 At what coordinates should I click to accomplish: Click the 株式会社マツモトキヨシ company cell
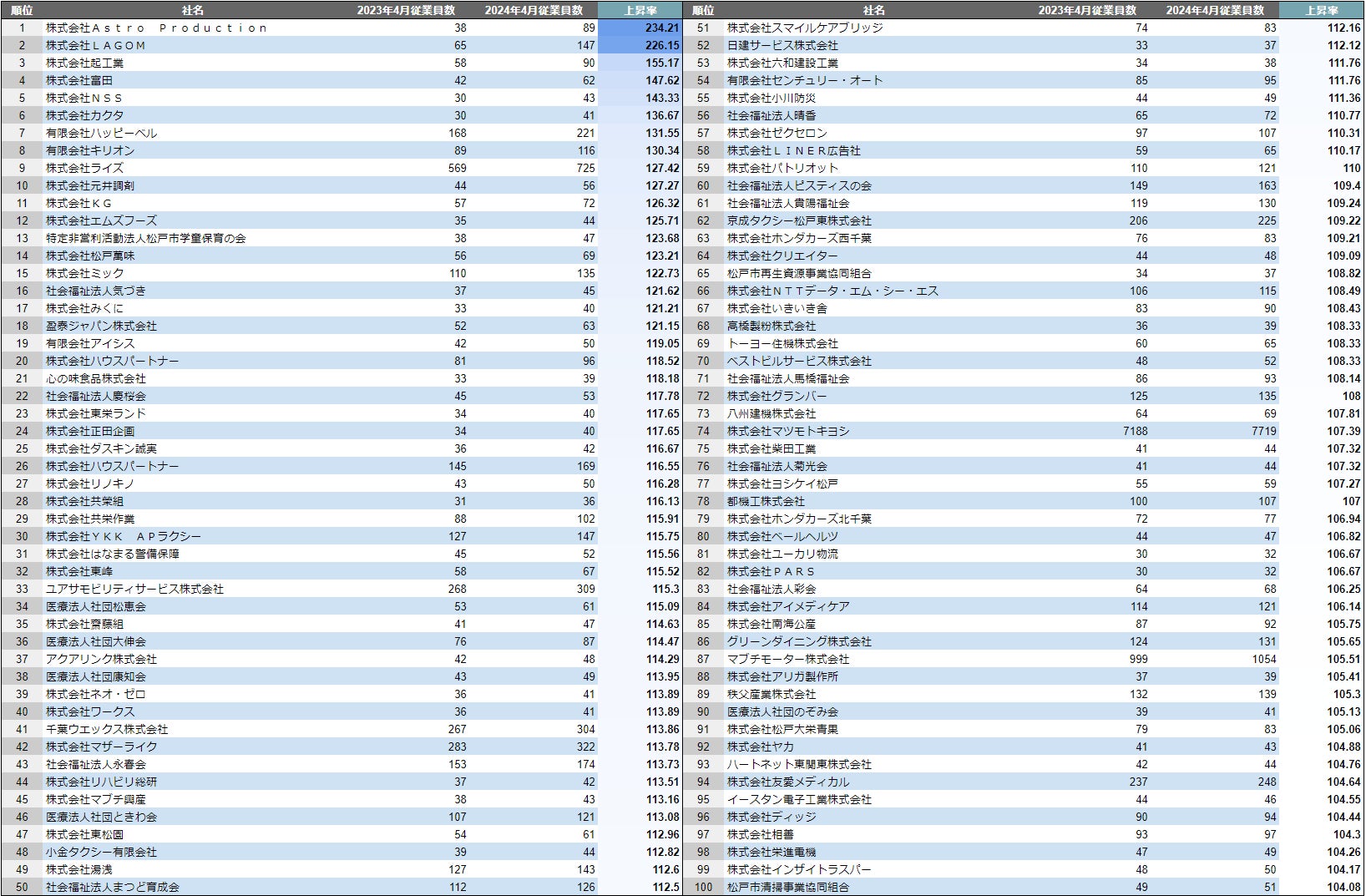click(x=788, y=431)
